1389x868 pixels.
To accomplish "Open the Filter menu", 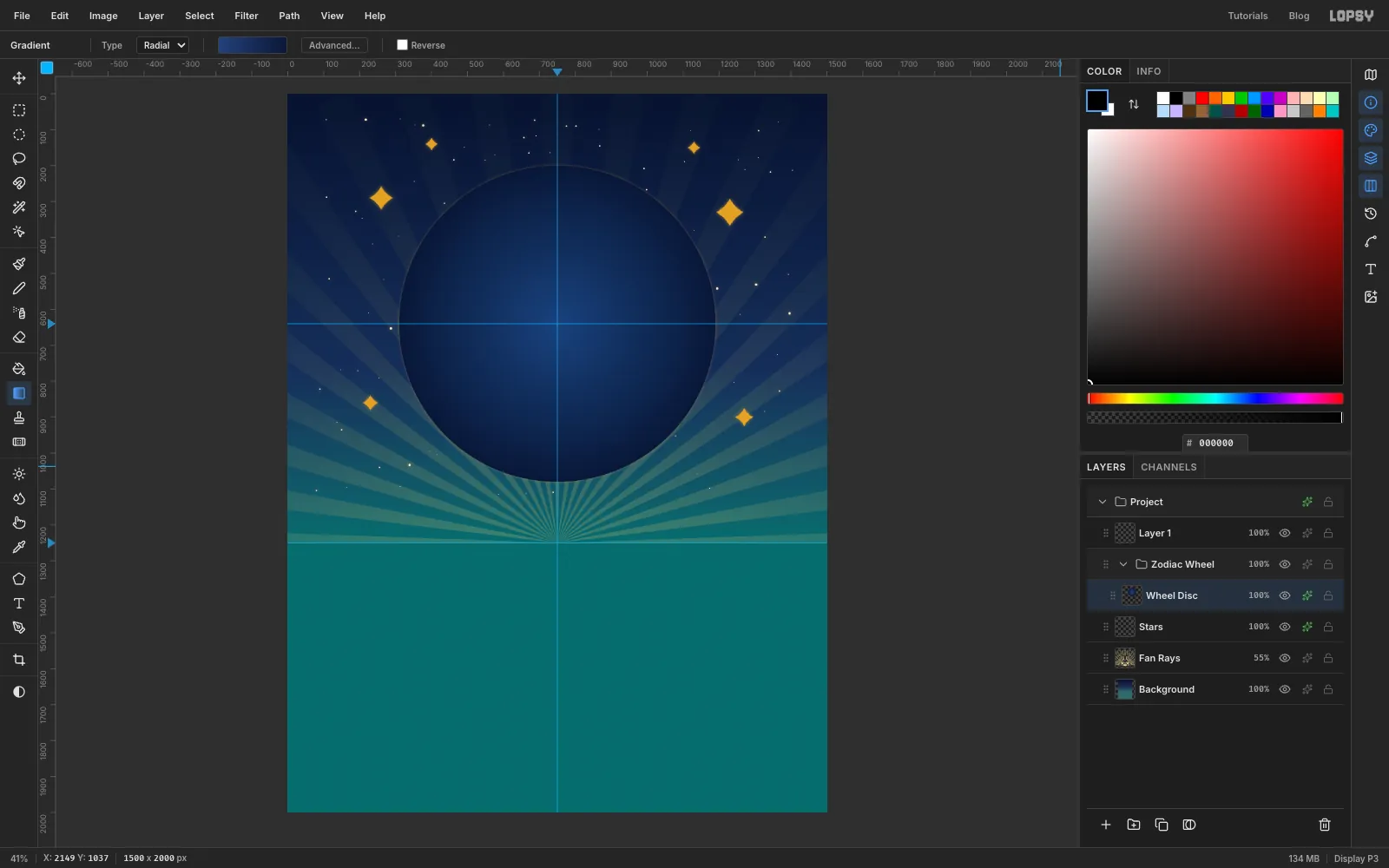I will click(x=247, y=16).
